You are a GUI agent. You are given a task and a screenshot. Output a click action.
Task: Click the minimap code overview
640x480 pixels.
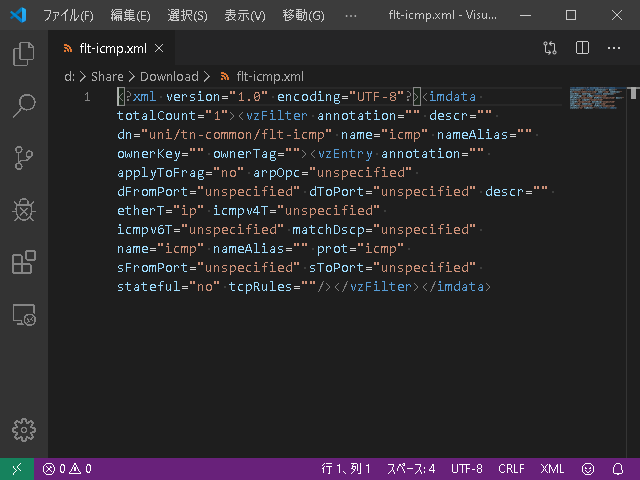[597, 98]
